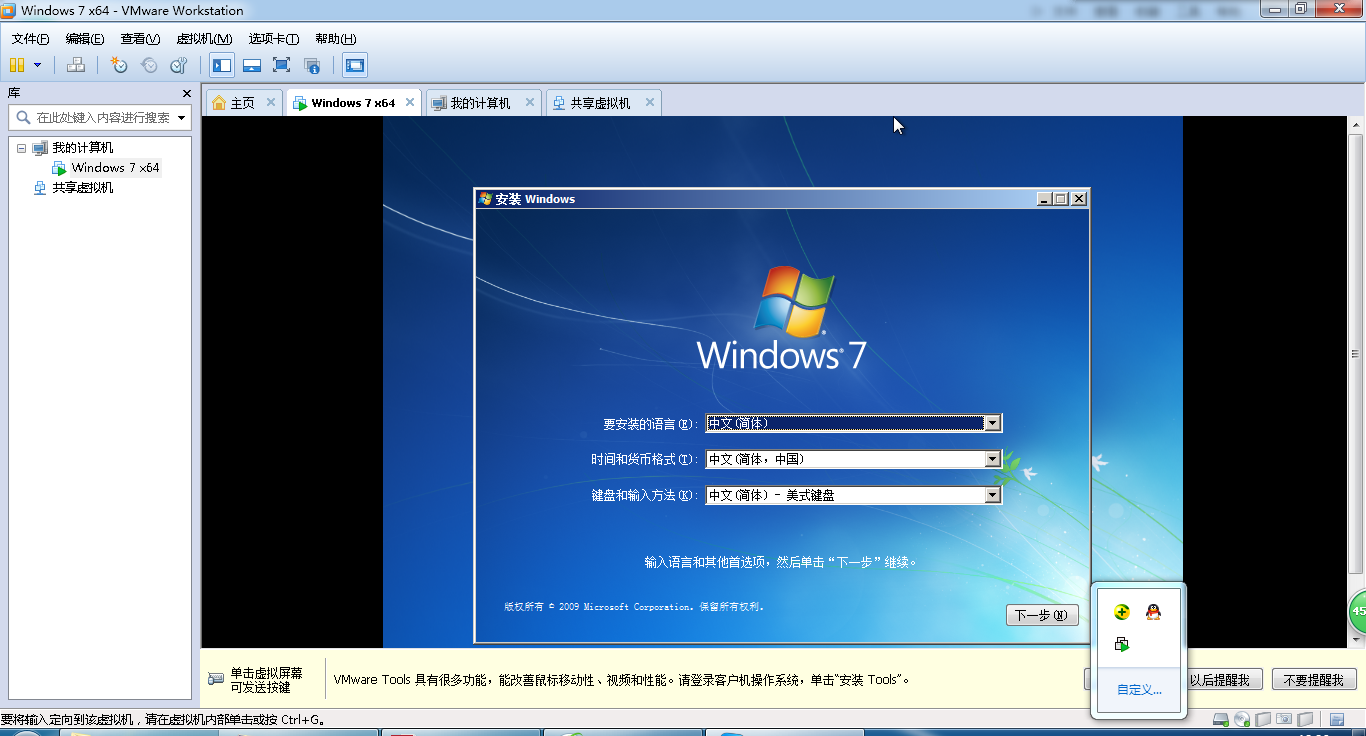The height and width of the screenshot is (736, 1366).
Task: Close the 共享虚拟机 tab
Action: [x=649, y=102]
